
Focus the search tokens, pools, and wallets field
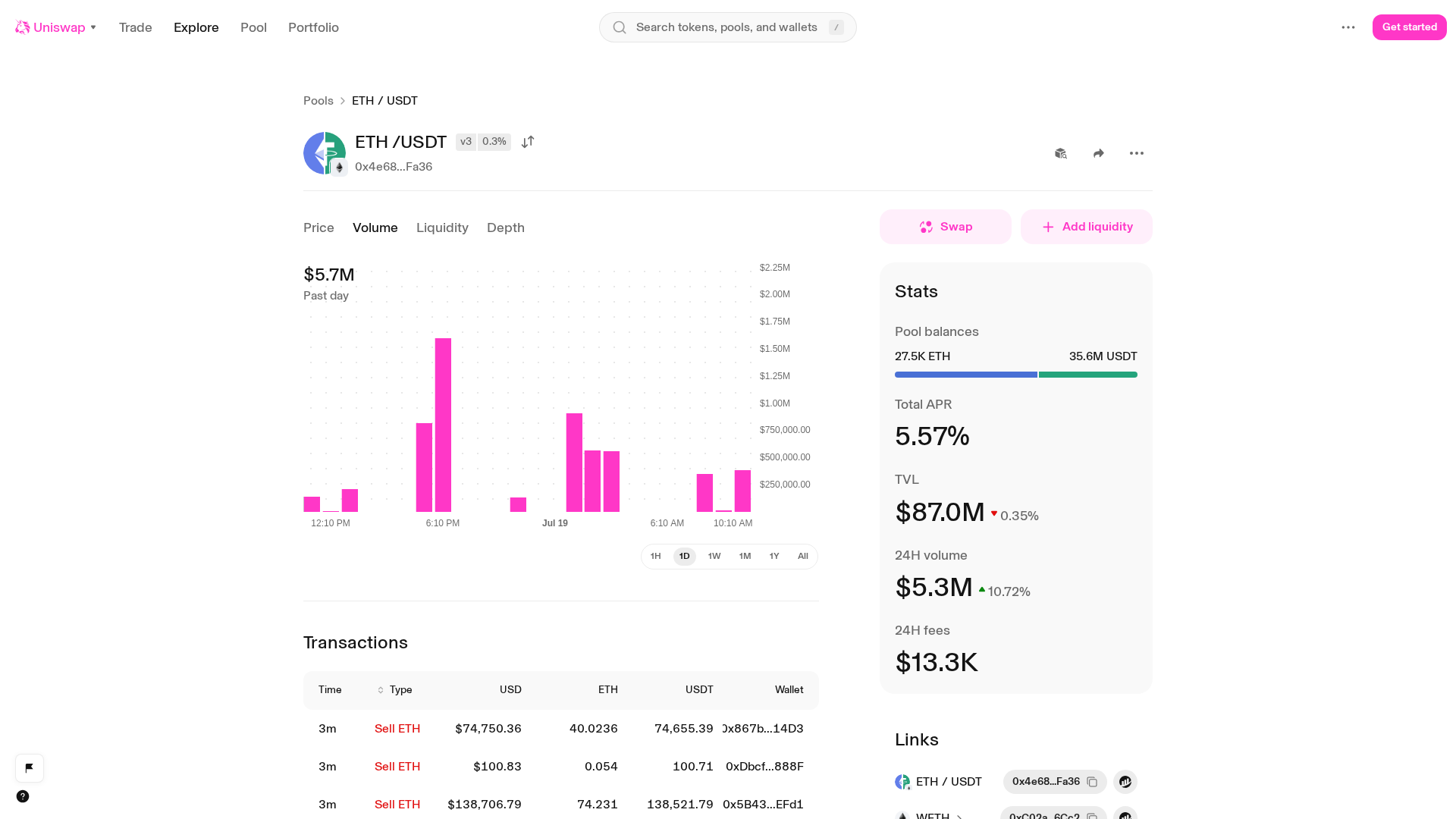point(728,27)
